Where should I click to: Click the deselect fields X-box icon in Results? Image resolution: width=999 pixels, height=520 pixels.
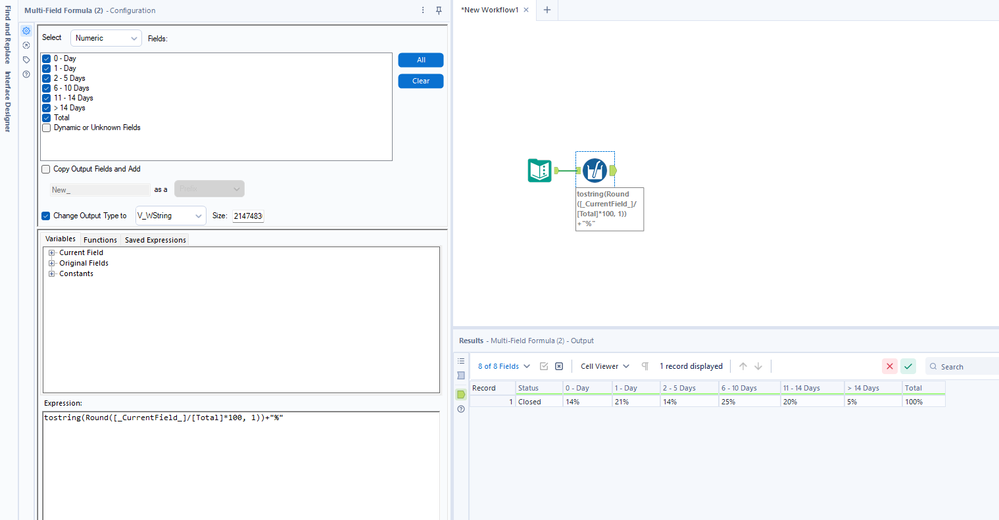tap(559, 366)
